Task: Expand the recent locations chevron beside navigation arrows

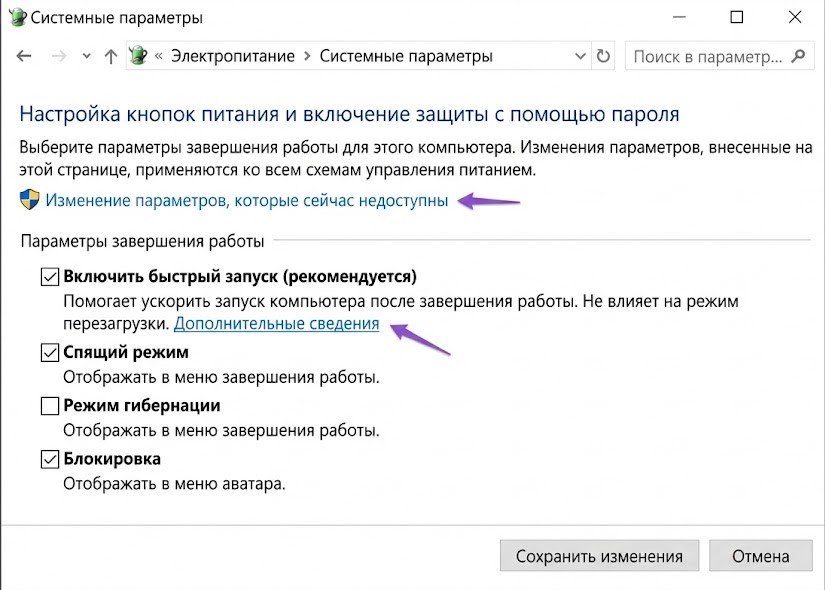Action: pyautogui.click(x=85, y=56)
